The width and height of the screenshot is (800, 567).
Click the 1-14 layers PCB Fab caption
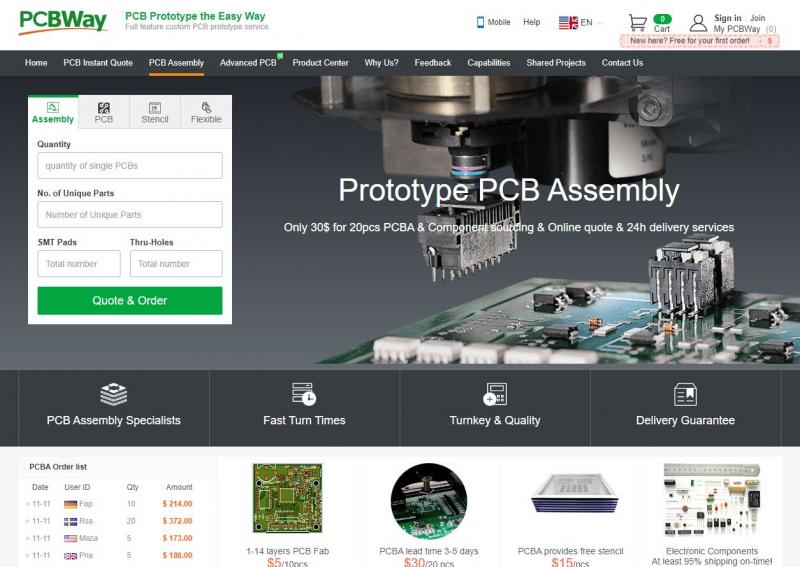coord(287,551)
